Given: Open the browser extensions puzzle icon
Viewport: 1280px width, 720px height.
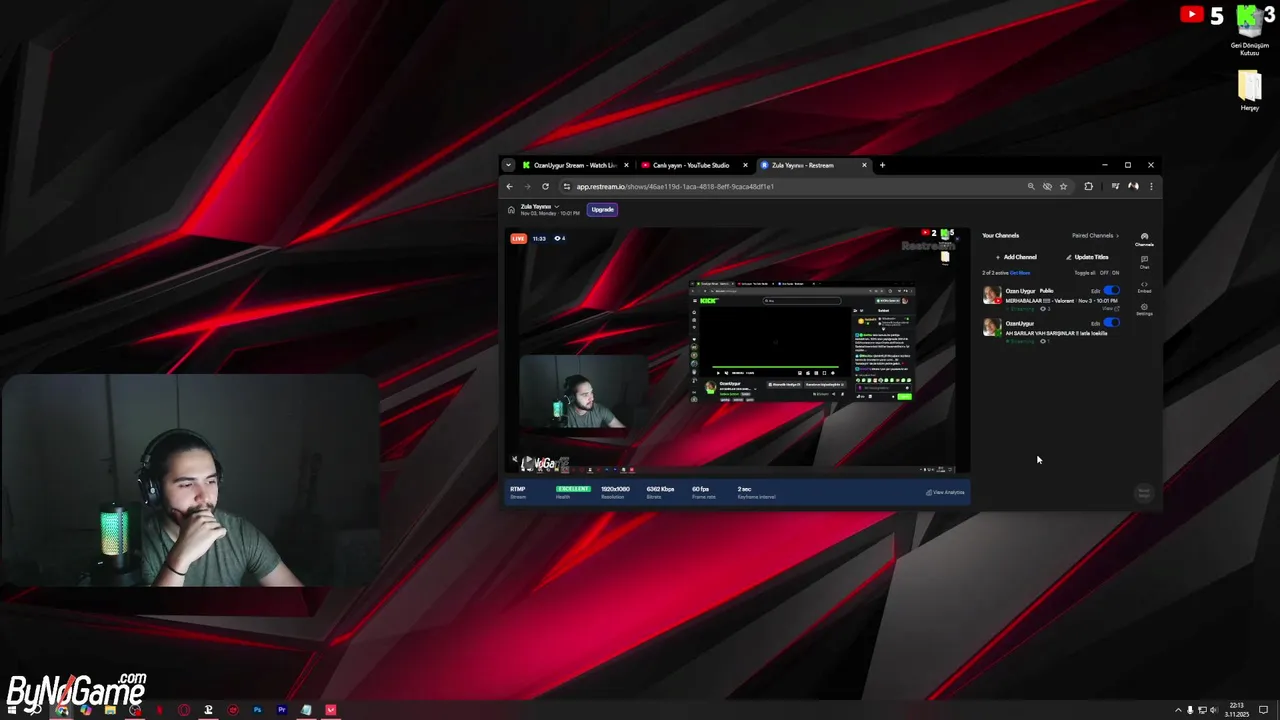Looking at the screenshot, I should tap(1088, 186).
